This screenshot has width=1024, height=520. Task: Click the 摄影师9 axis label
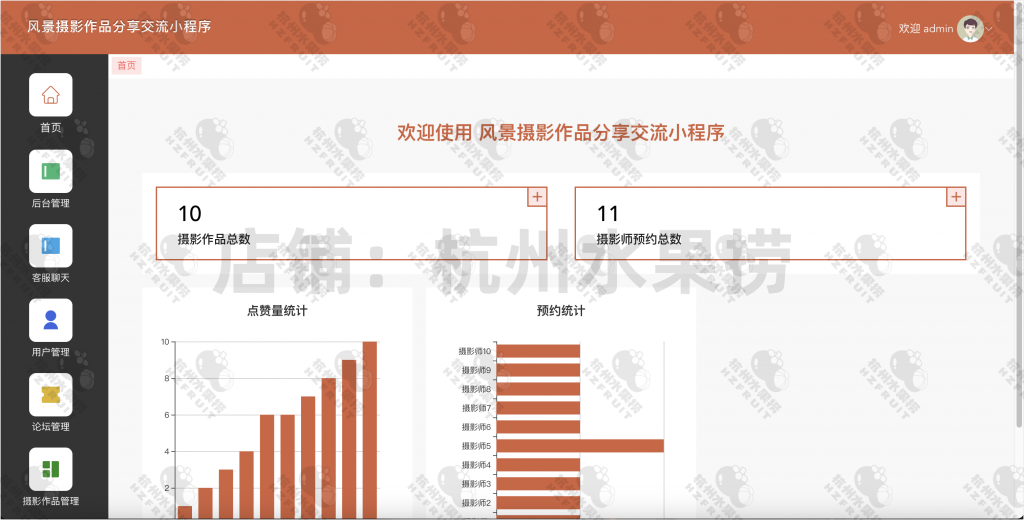[476, 370]
